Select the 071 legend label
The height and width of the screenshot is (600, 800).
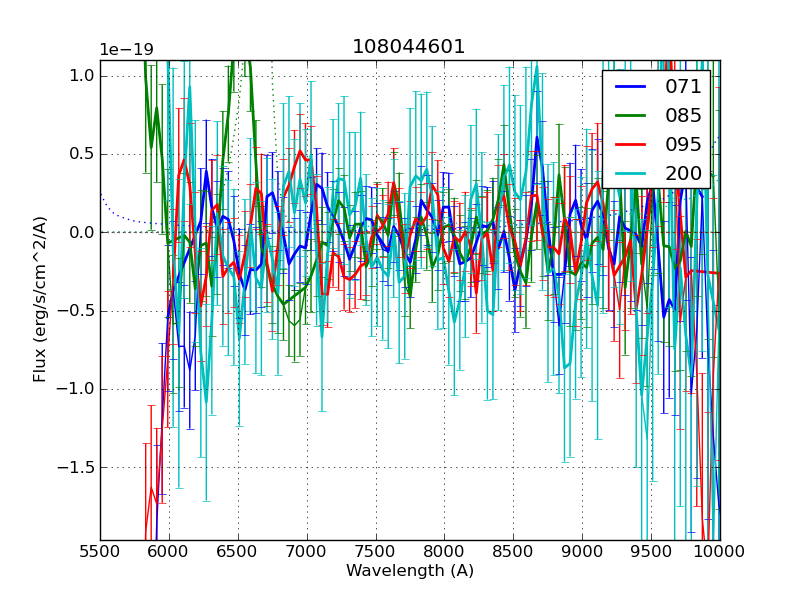click(684, 87)
